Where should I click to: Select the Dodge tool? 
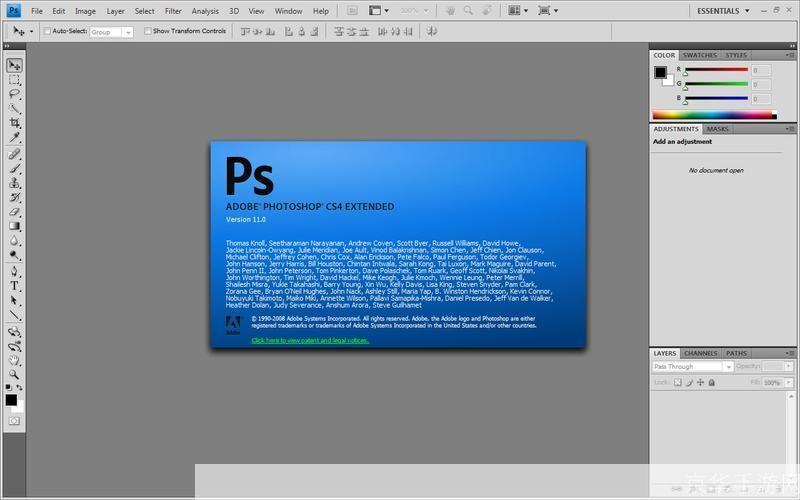pos(14,255)
